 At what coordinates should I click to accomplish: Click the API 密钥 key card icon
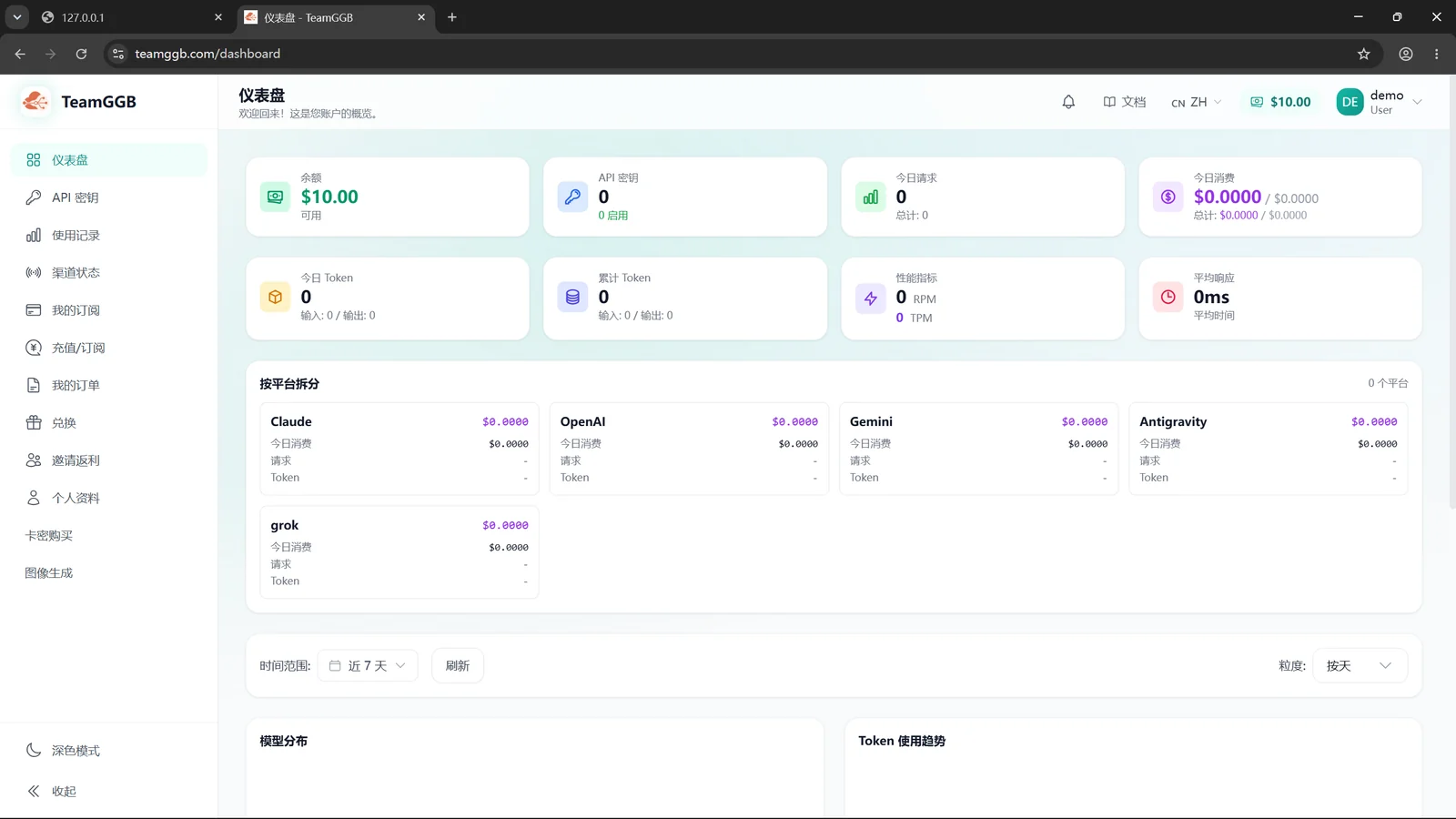pyautogui.click(x=572, y=197)
